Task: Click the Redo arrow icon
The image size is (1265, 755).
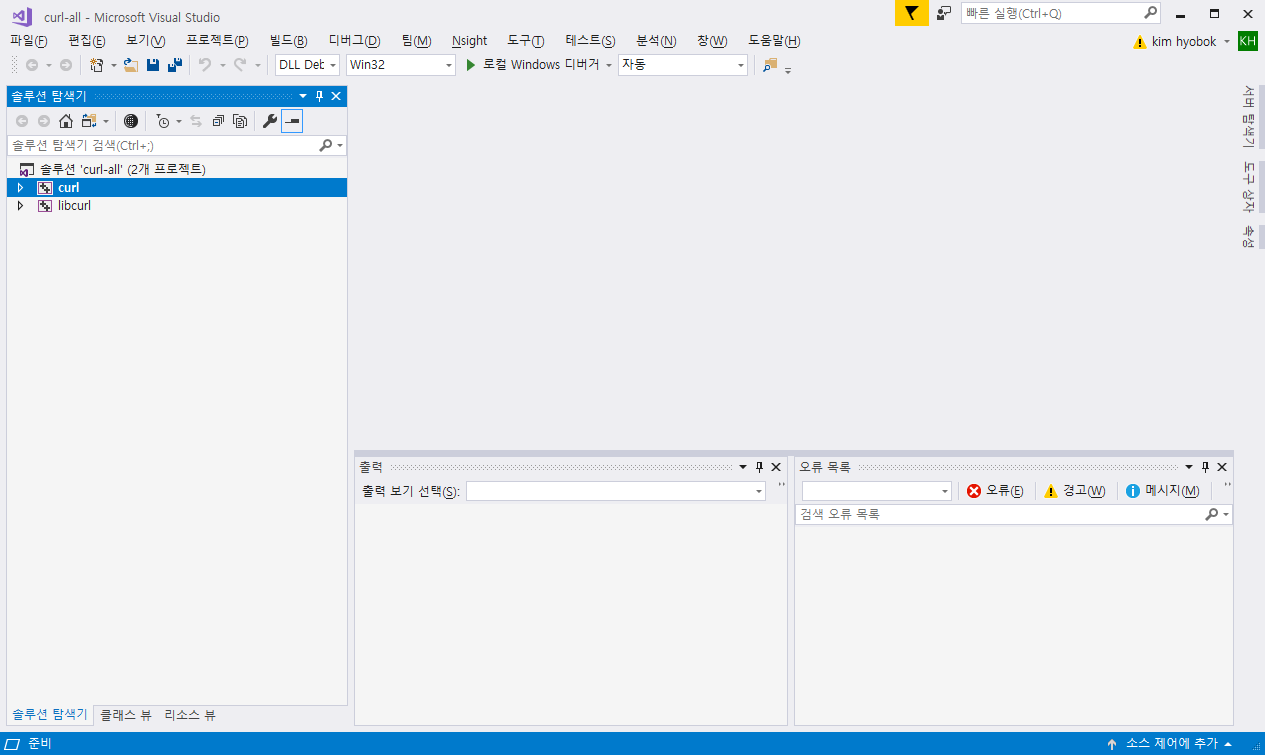Action: [240, 65]
